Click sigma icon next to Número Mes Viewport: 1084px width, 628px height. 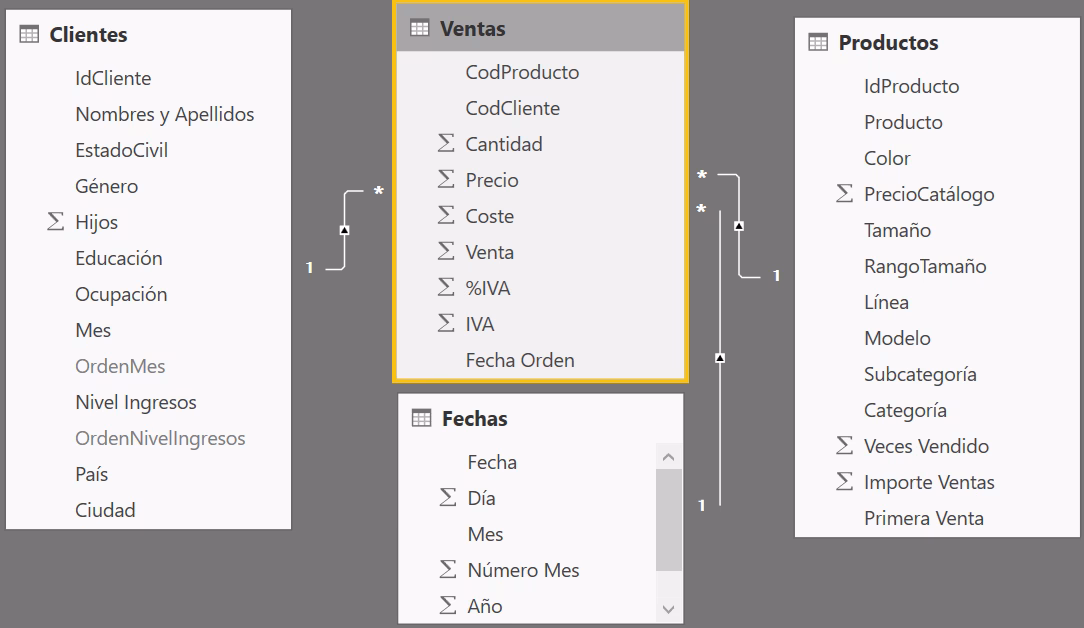pos(448,569)
